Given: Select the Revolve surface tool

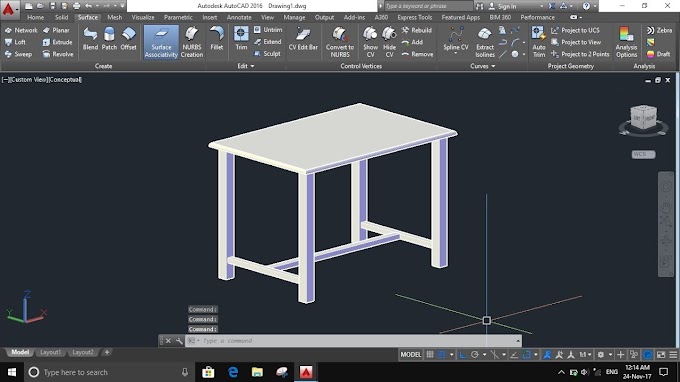Looking at the screenshot, I should 58,54.
